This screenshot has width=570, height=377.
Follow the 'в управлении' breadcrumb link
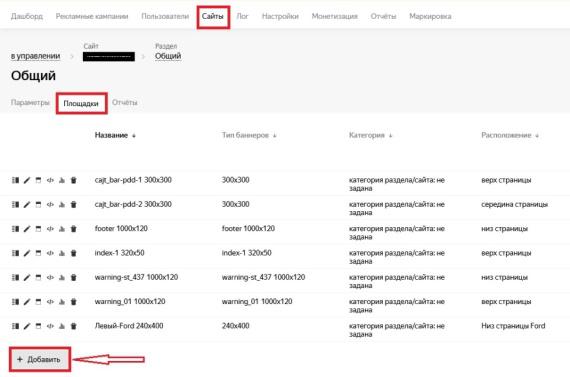(35, 56)
